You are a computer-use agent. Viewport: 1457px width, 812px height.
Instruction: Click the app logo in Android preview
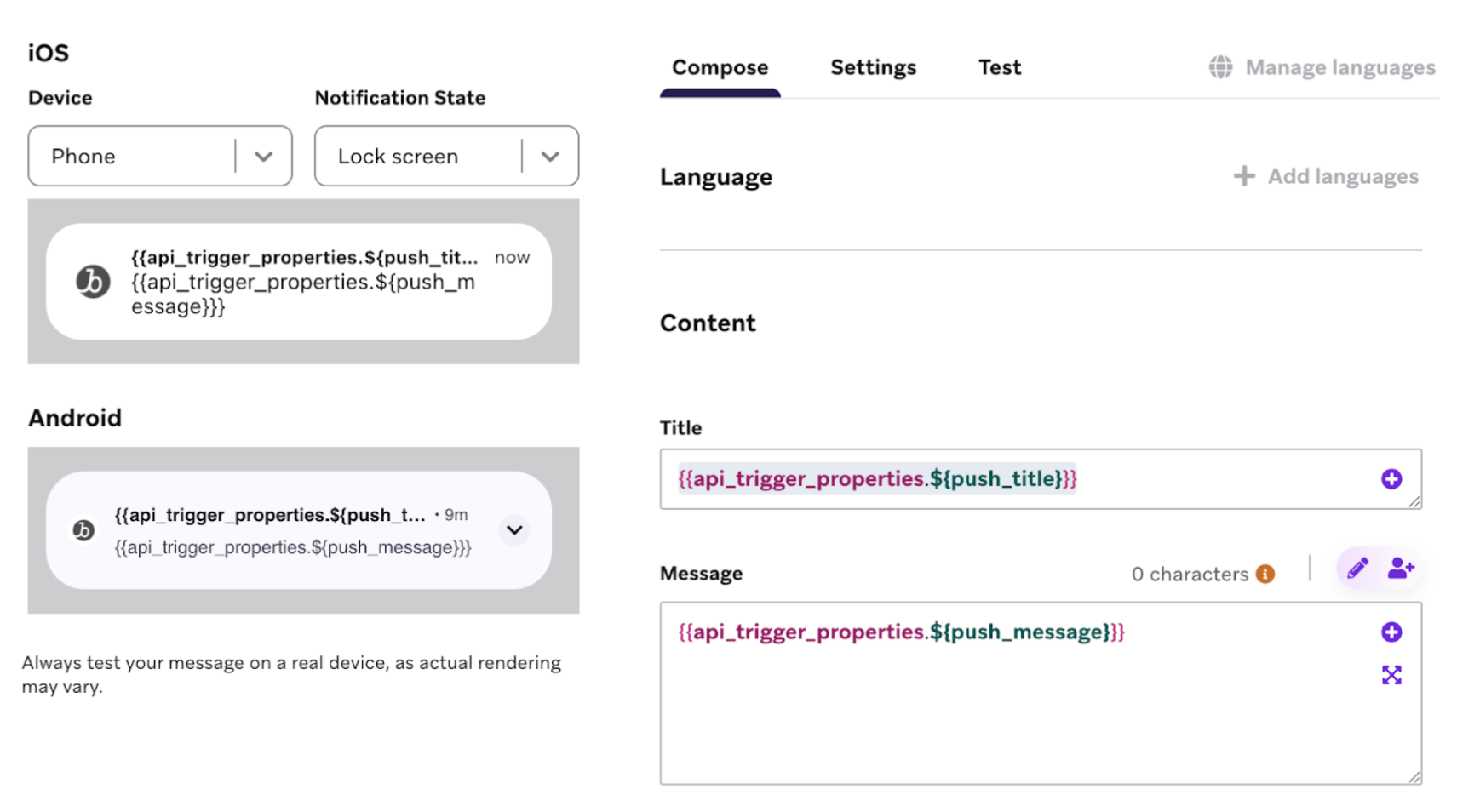(x=83, y=530)
